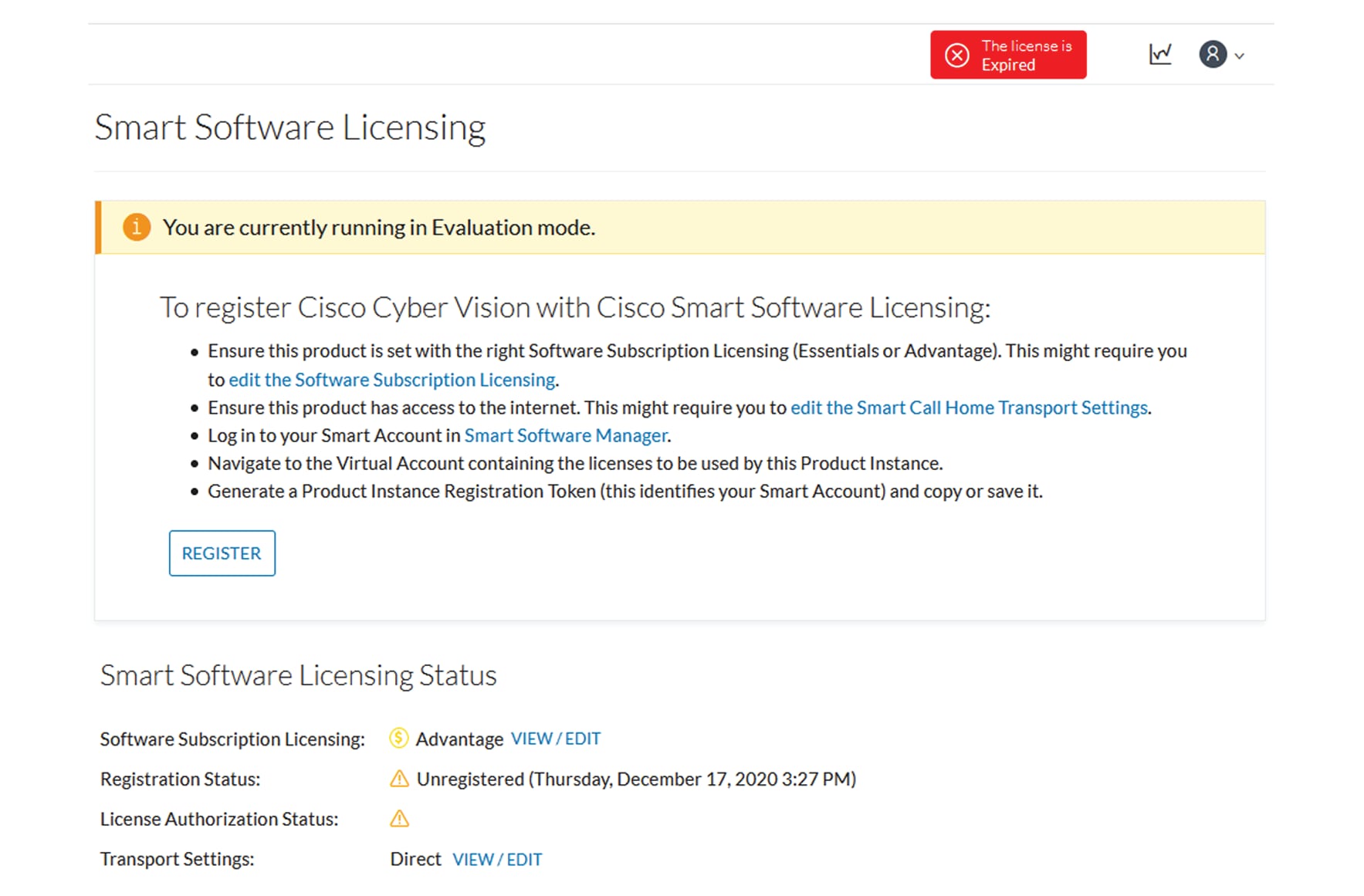Click the license Expired red alert badge
Viewport: 1364px width, 896px height.
pos(1007,55)
